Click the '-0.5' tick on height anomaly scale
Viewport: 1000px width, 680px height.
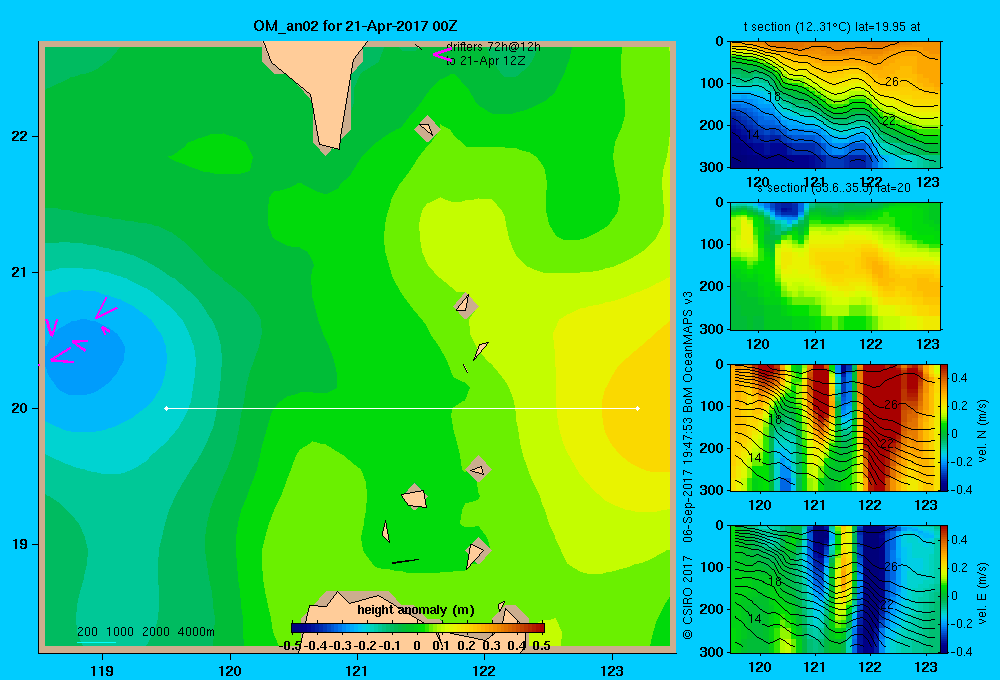coord(291,646)
